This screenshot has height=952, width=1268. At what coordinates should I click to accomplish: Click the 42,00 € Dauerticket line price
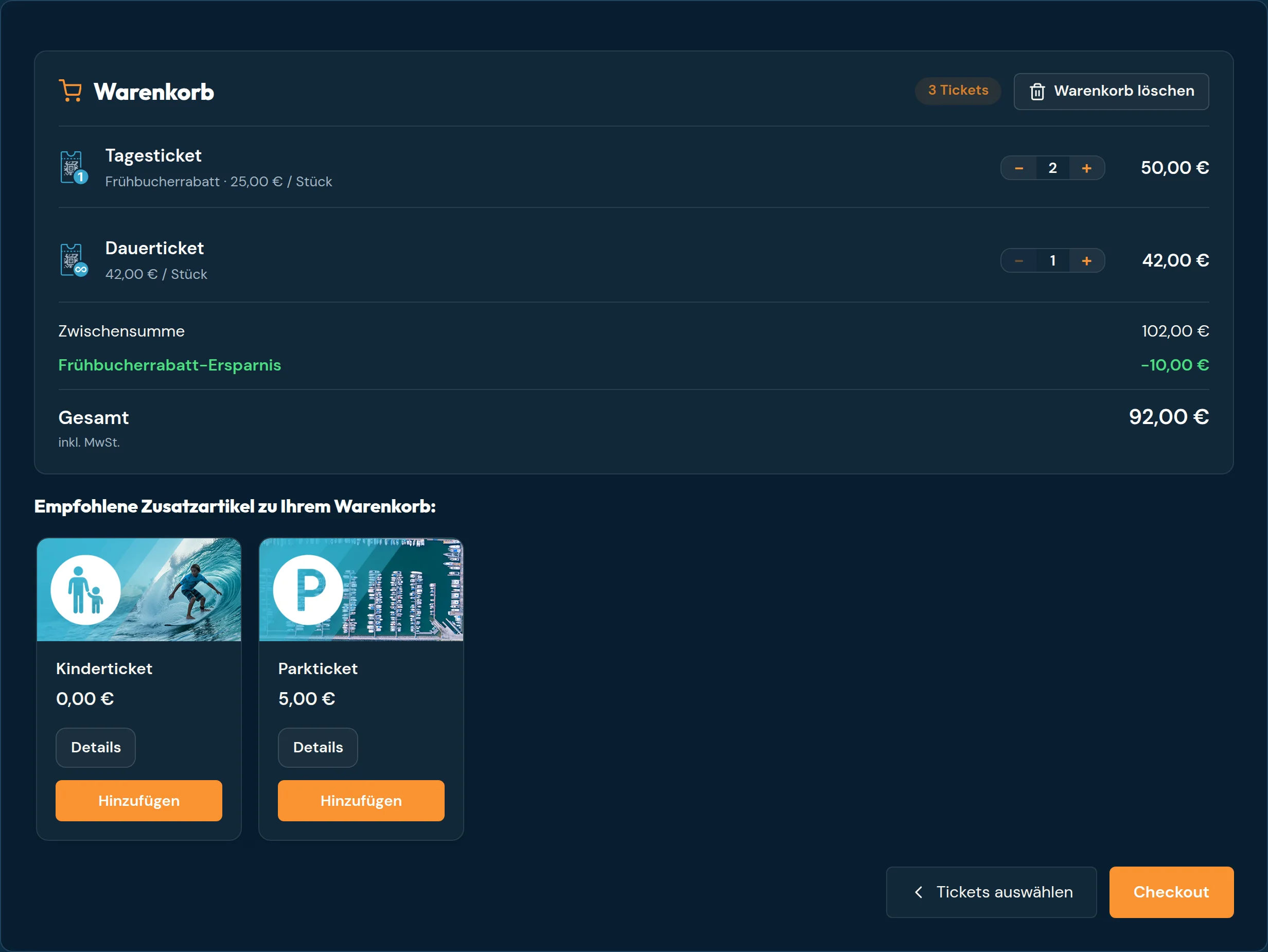coord(1175,260)
